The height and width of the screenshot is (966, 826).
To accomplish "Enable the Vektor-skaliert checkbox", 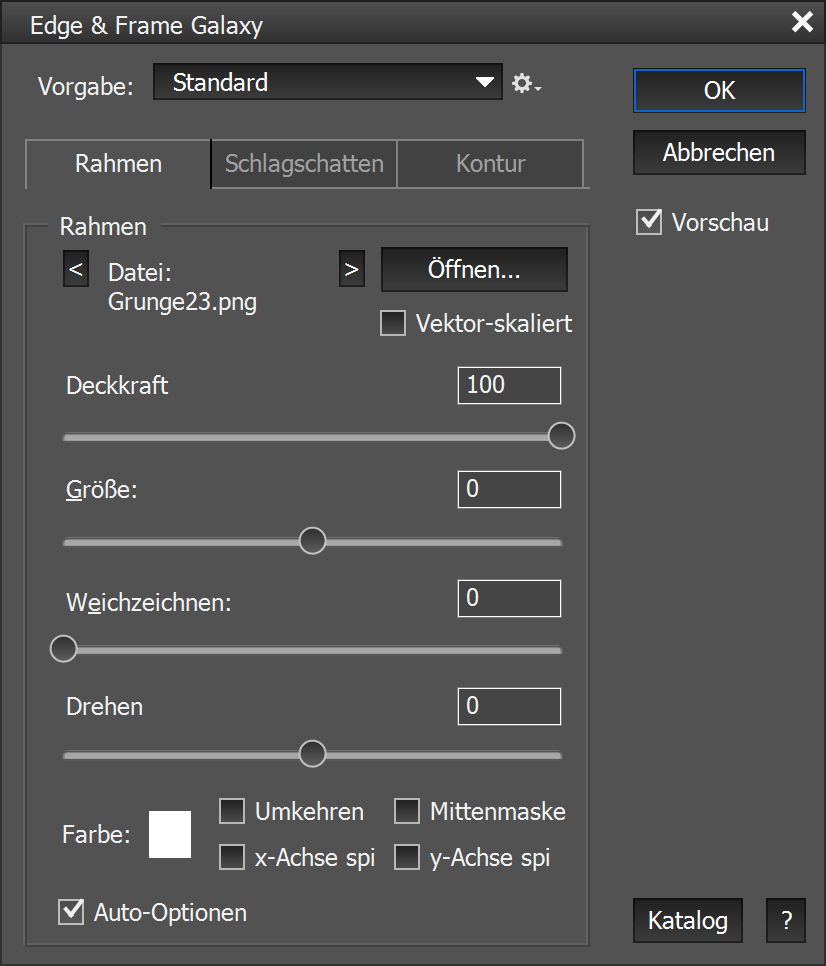I will [394, 324].
